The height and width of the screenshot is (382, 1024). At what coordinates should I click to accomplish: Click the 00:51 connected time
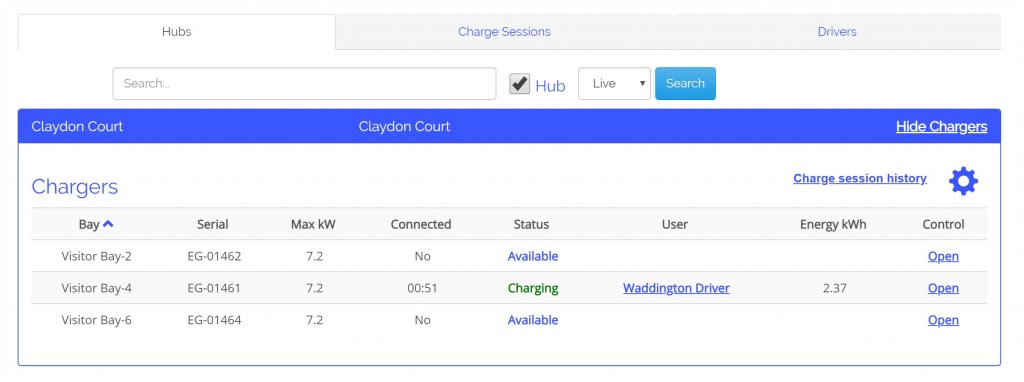coord(423,288)
